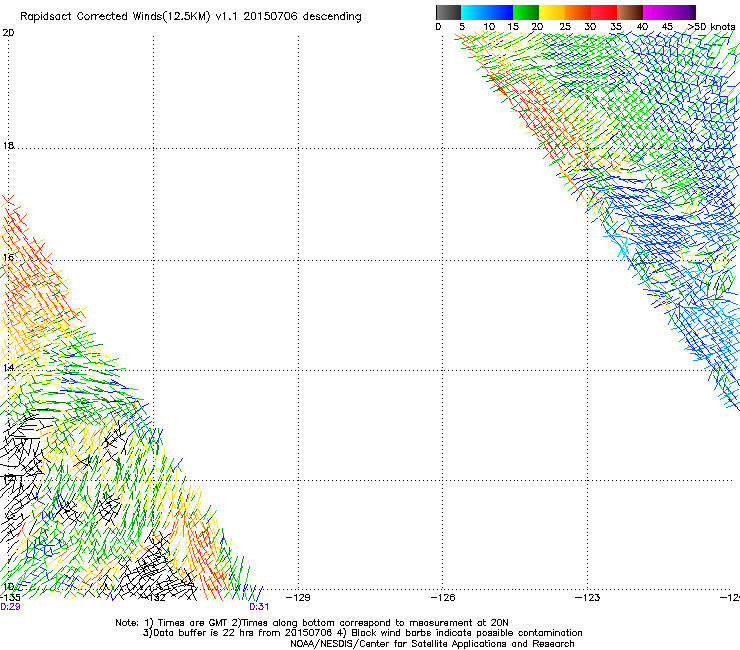Click the '25' label under the color bar
Viewport: 740px width, 650px height.
point(565,27)
